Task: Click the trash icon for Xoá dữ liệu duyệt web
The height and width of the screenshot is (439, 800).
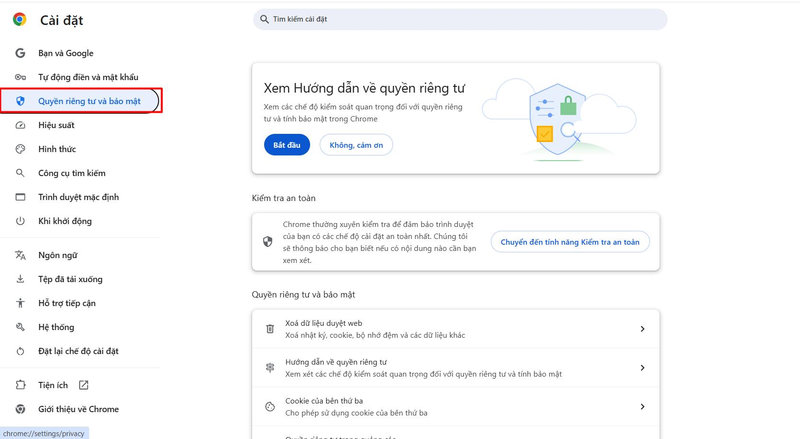Action: (x=270, y=329)
